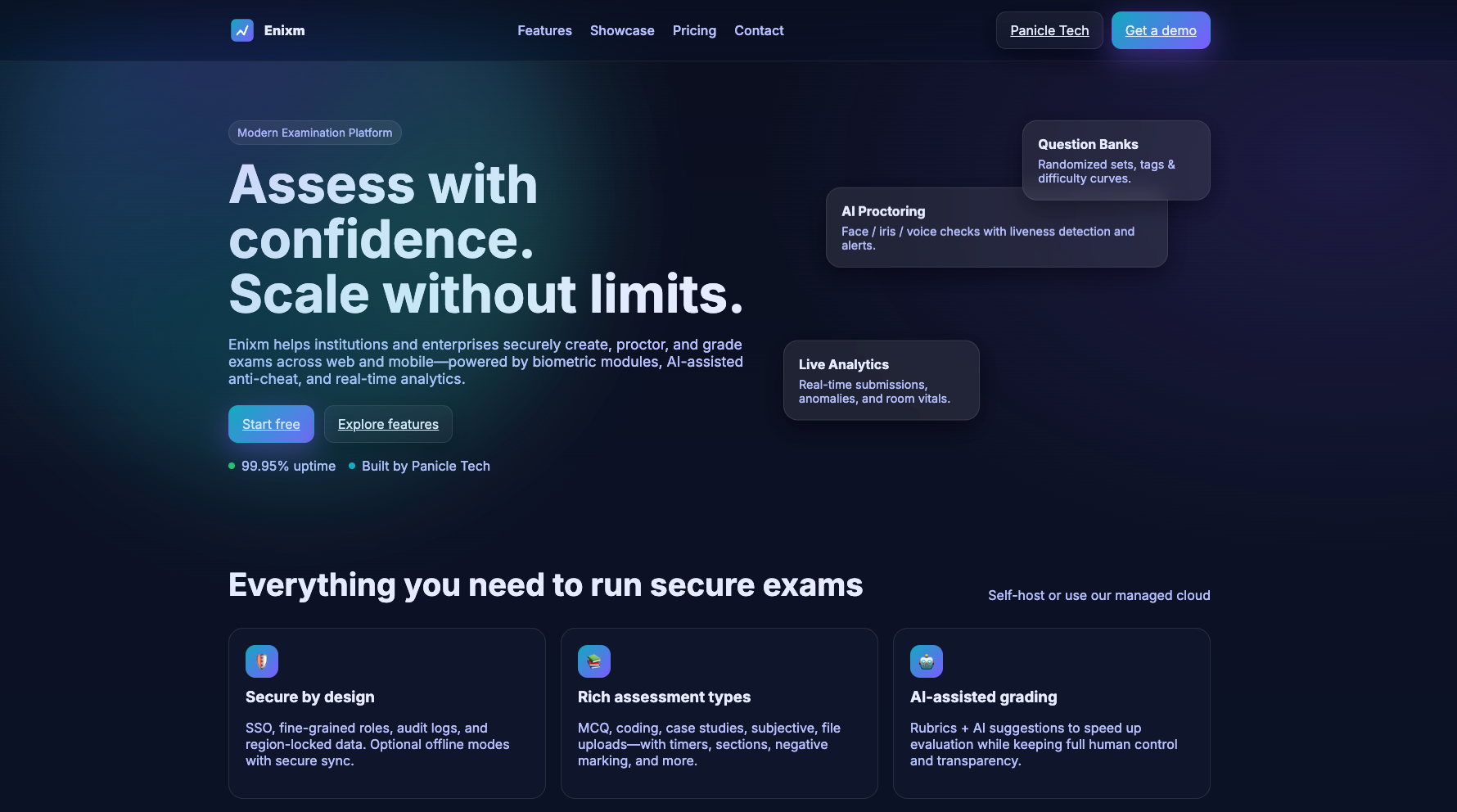The image size is (1457, 812).
Task: Click the Explore features link
Action: (x=388, y=424)
